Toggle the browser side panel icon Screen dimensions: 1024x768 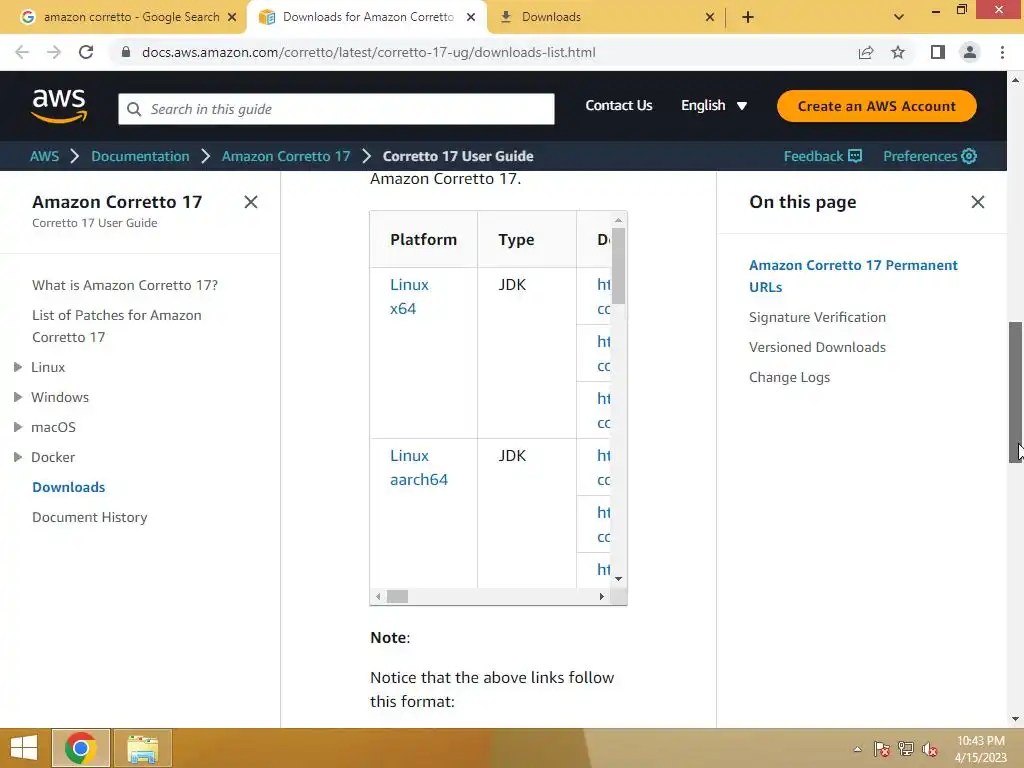(x=938, y=52)
